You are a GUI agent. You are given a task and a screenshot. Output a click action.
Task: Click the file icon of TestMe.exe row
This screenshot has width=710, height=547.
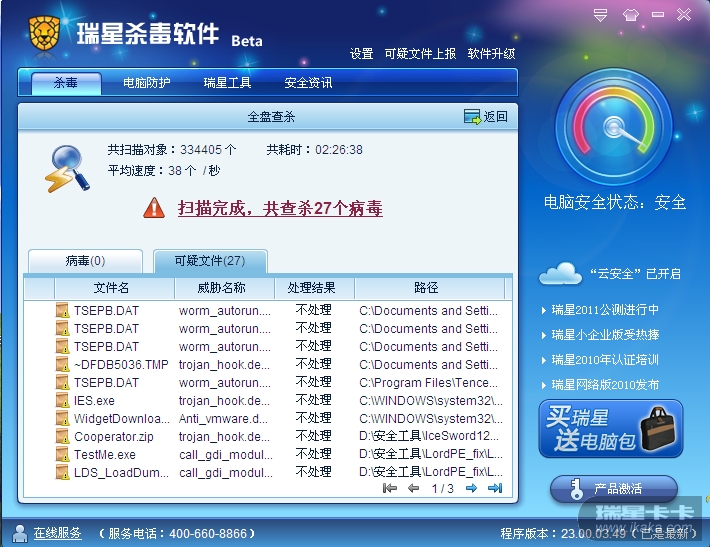tap(62, 454)
